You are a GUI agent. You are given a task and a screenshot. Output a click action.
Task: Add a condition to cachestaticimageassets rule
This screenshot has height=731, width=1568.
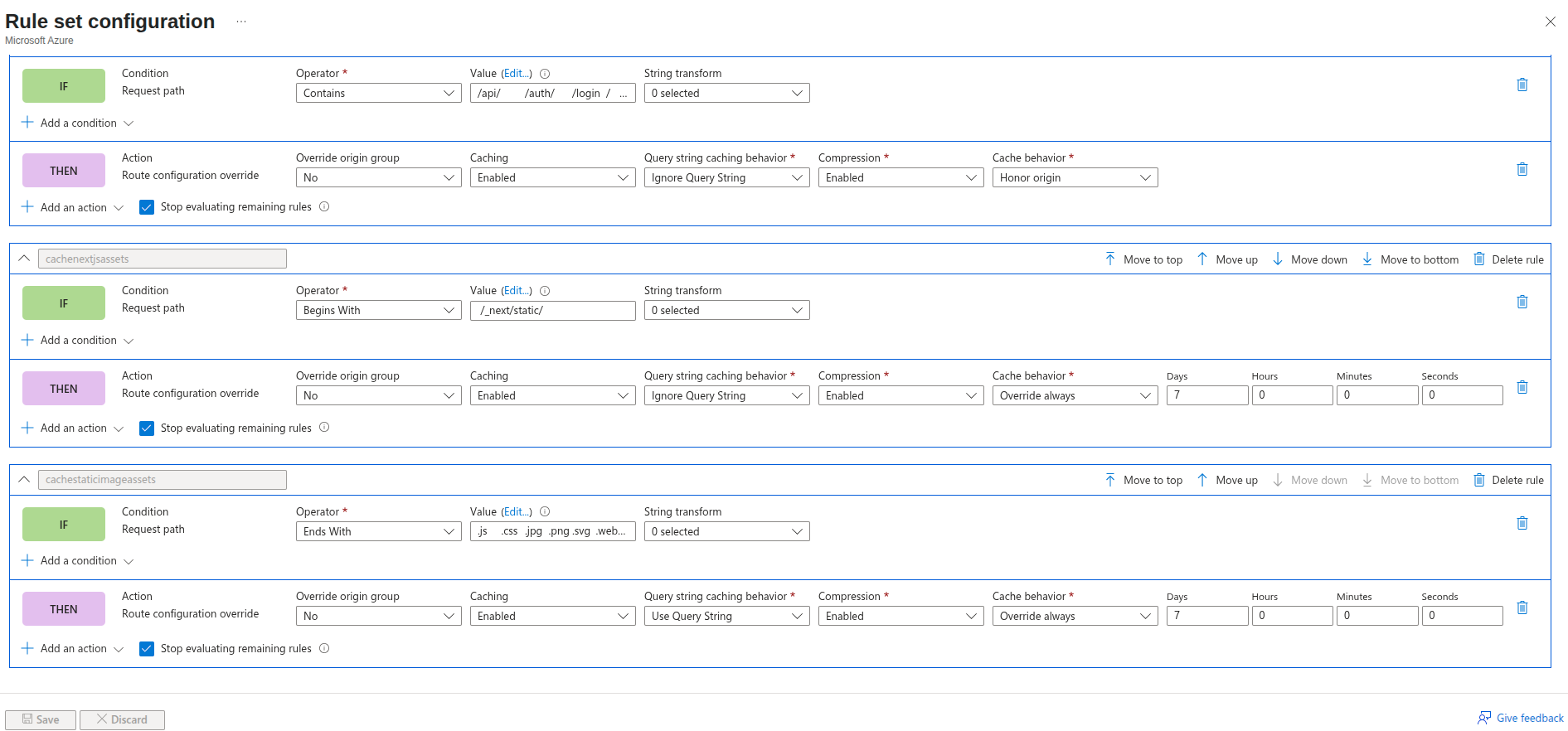77,560
